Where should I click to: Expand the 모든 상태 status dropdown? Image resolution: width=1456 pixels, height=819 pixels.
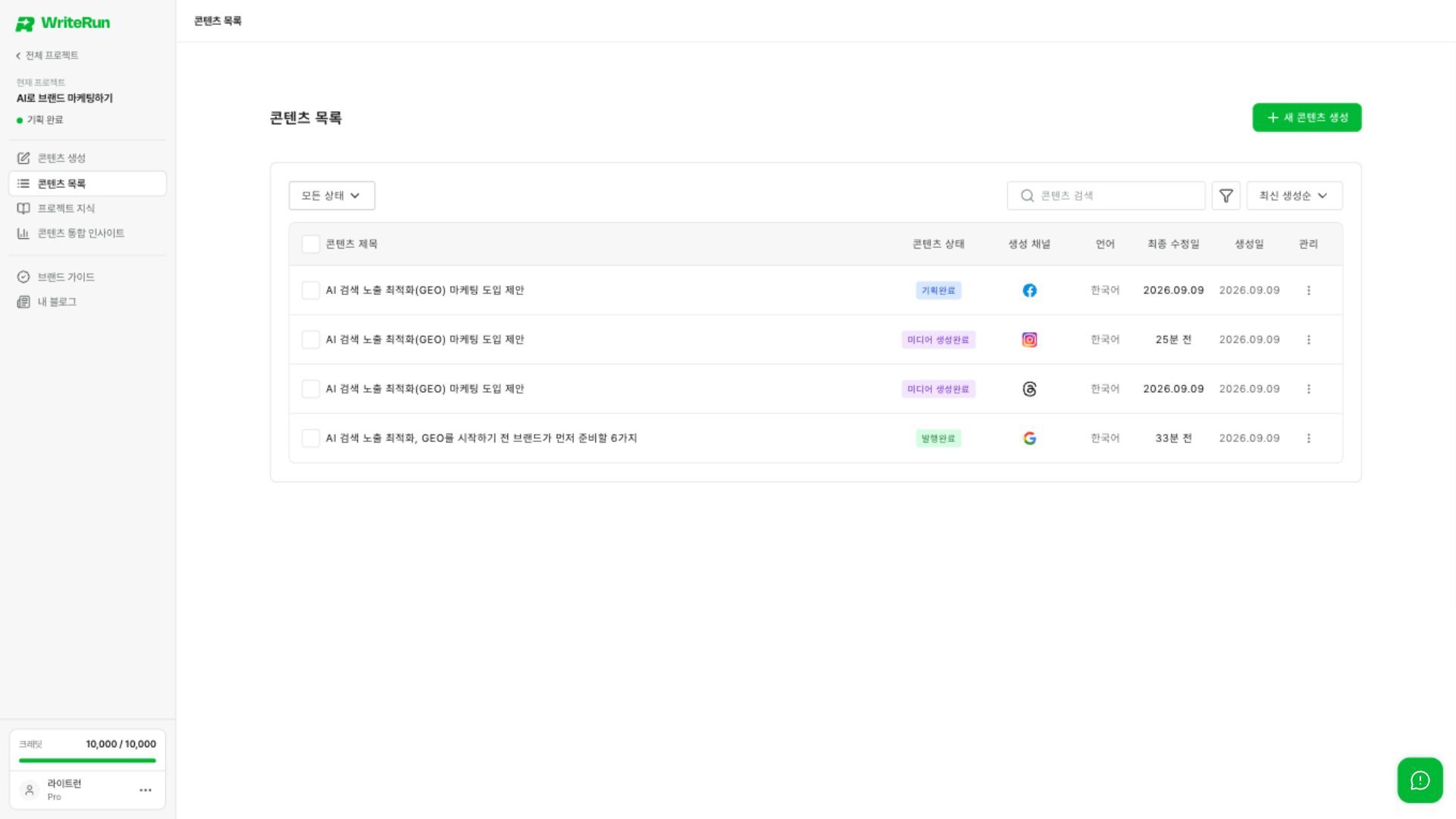pyautogui.click(x=331, y=196)
